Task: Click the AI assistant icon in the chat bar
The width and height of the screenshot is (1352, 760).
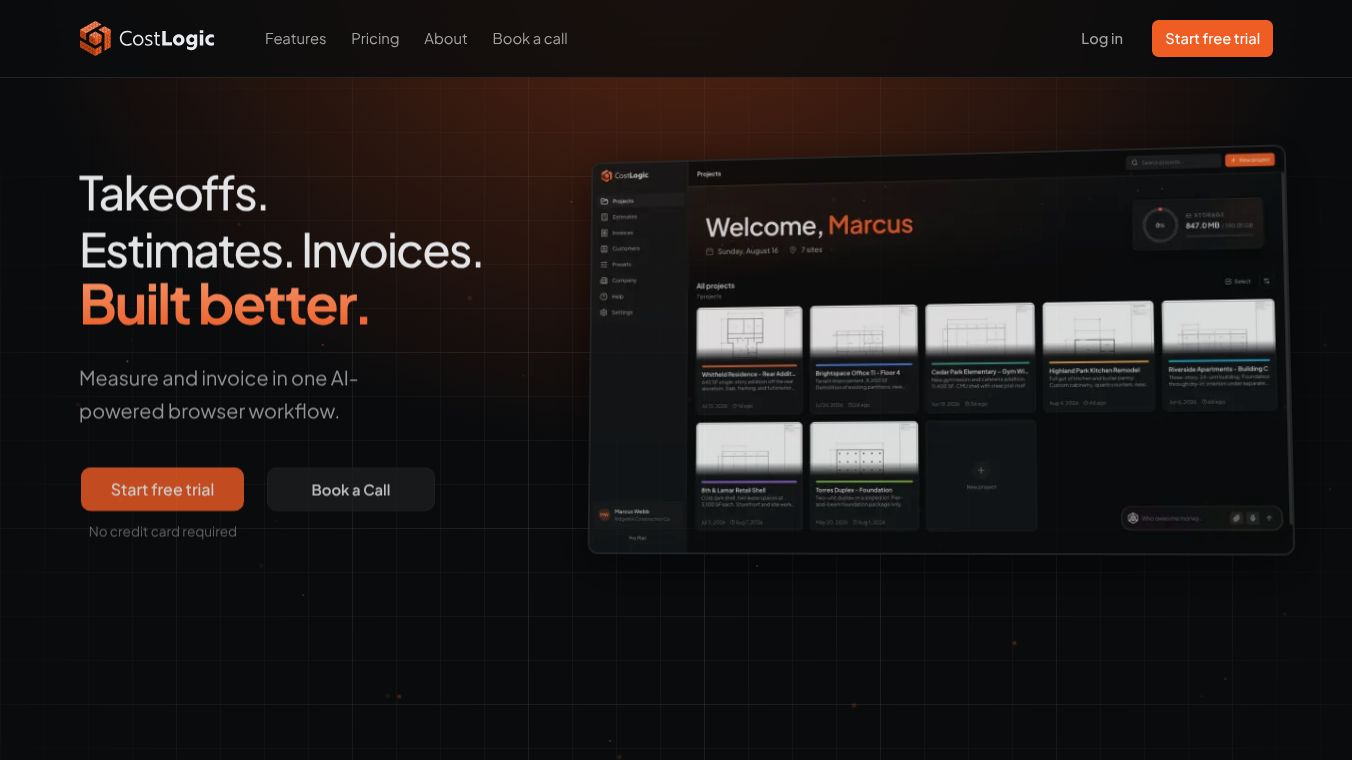Action: point(1133,518)
